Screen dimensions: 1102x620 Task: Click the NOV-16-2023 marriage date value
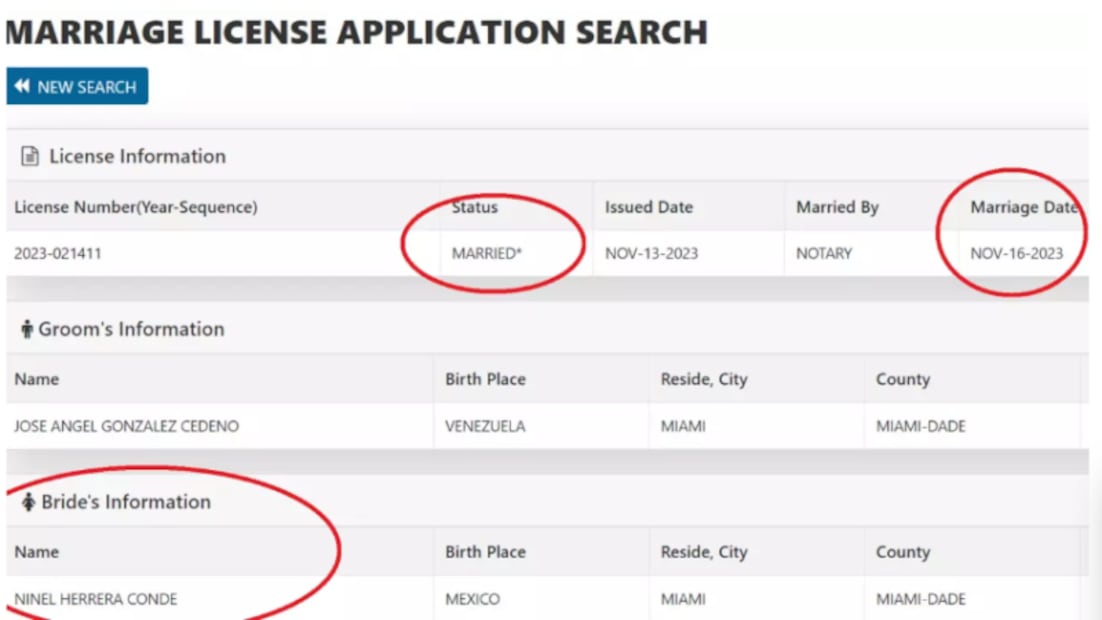(1016, 254)
